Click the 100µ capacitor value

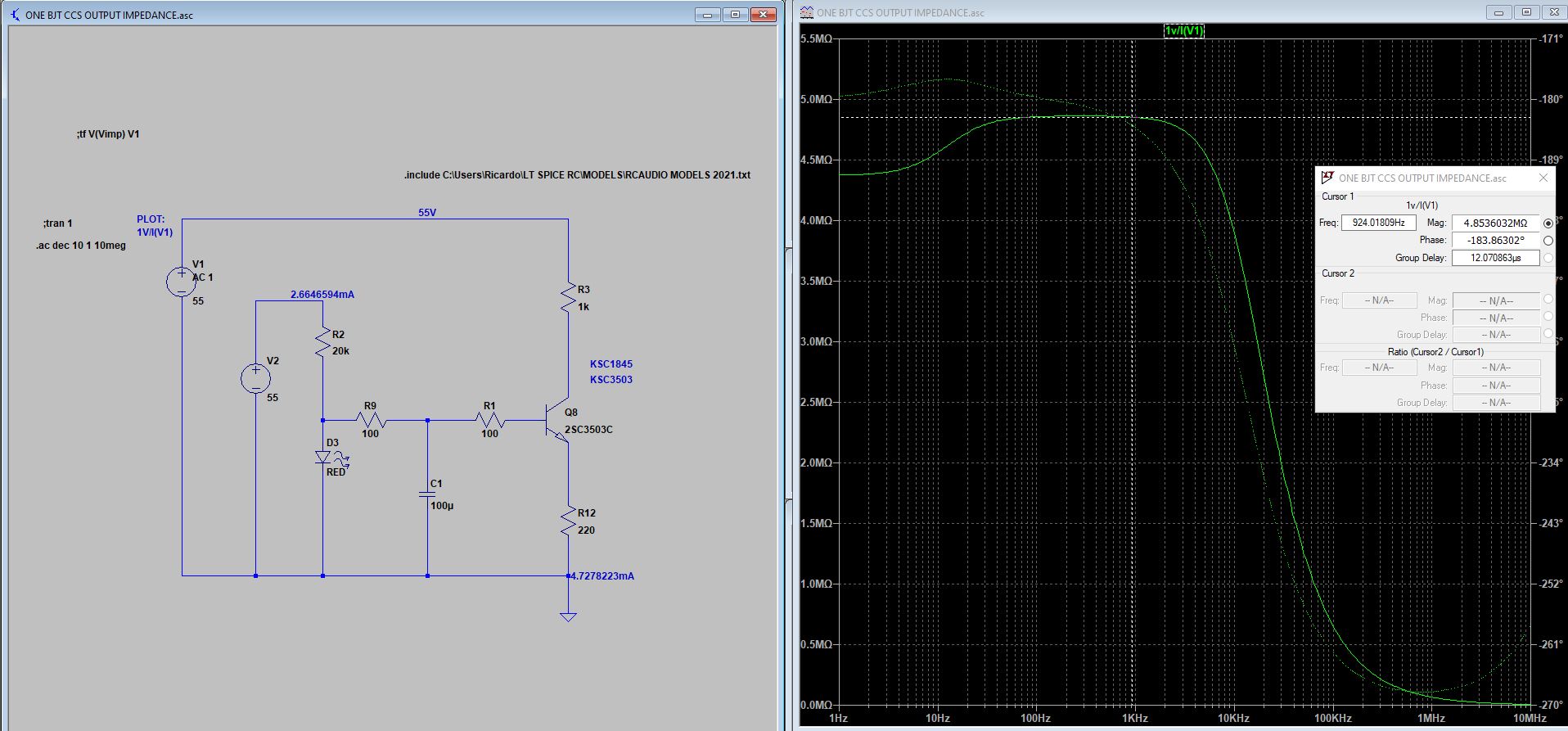point(442,506)
